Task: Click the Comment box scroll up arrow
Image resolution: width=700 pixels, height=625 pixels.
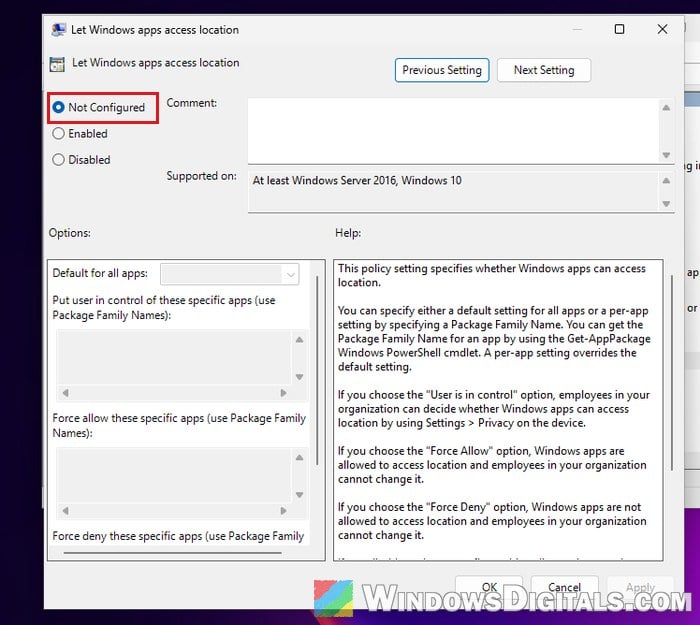Action: [x=666, y=108]
